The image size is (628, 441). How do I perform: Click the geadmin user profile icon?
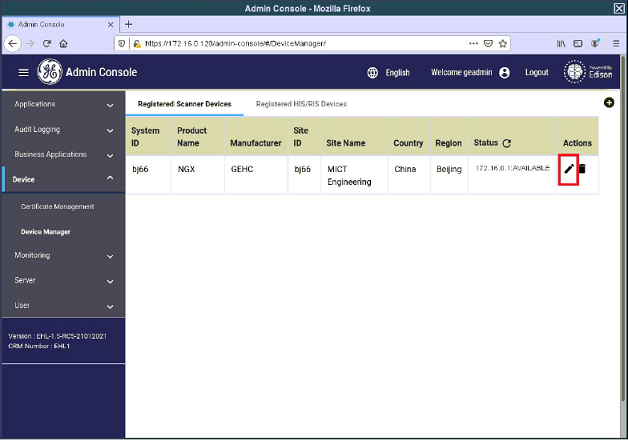(504, 72)
